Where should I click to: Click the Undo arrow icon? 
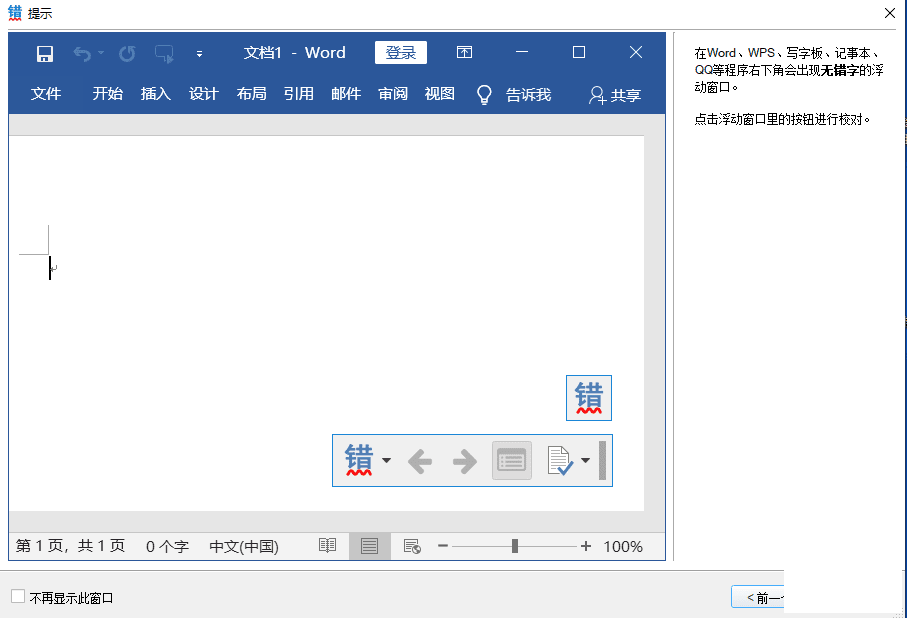click(82, 54)
